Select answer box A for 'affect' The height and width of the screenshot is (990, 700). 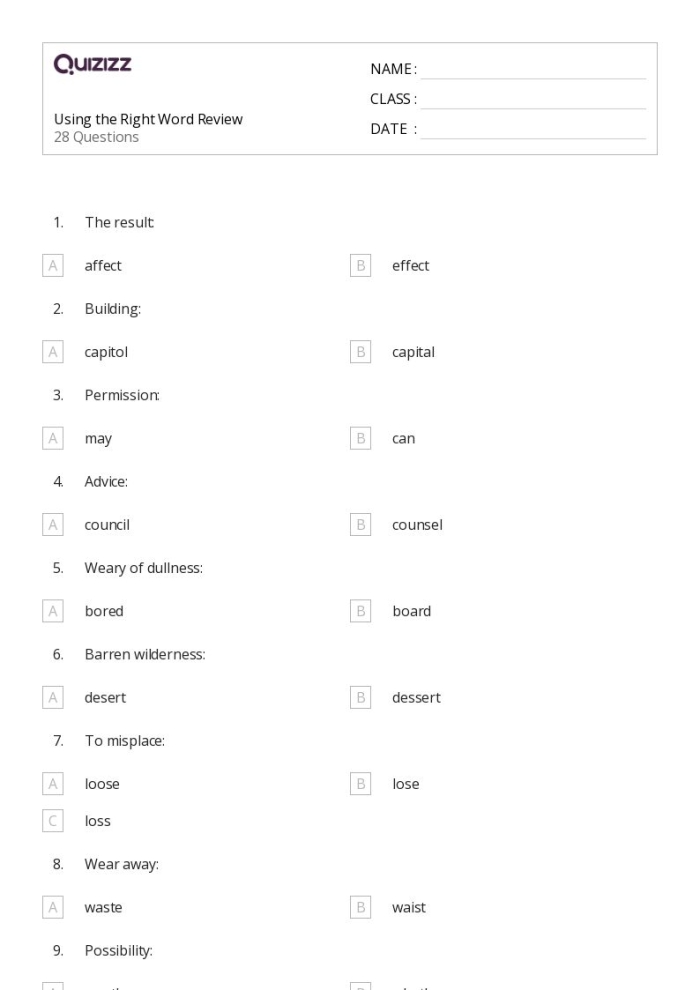53,266
